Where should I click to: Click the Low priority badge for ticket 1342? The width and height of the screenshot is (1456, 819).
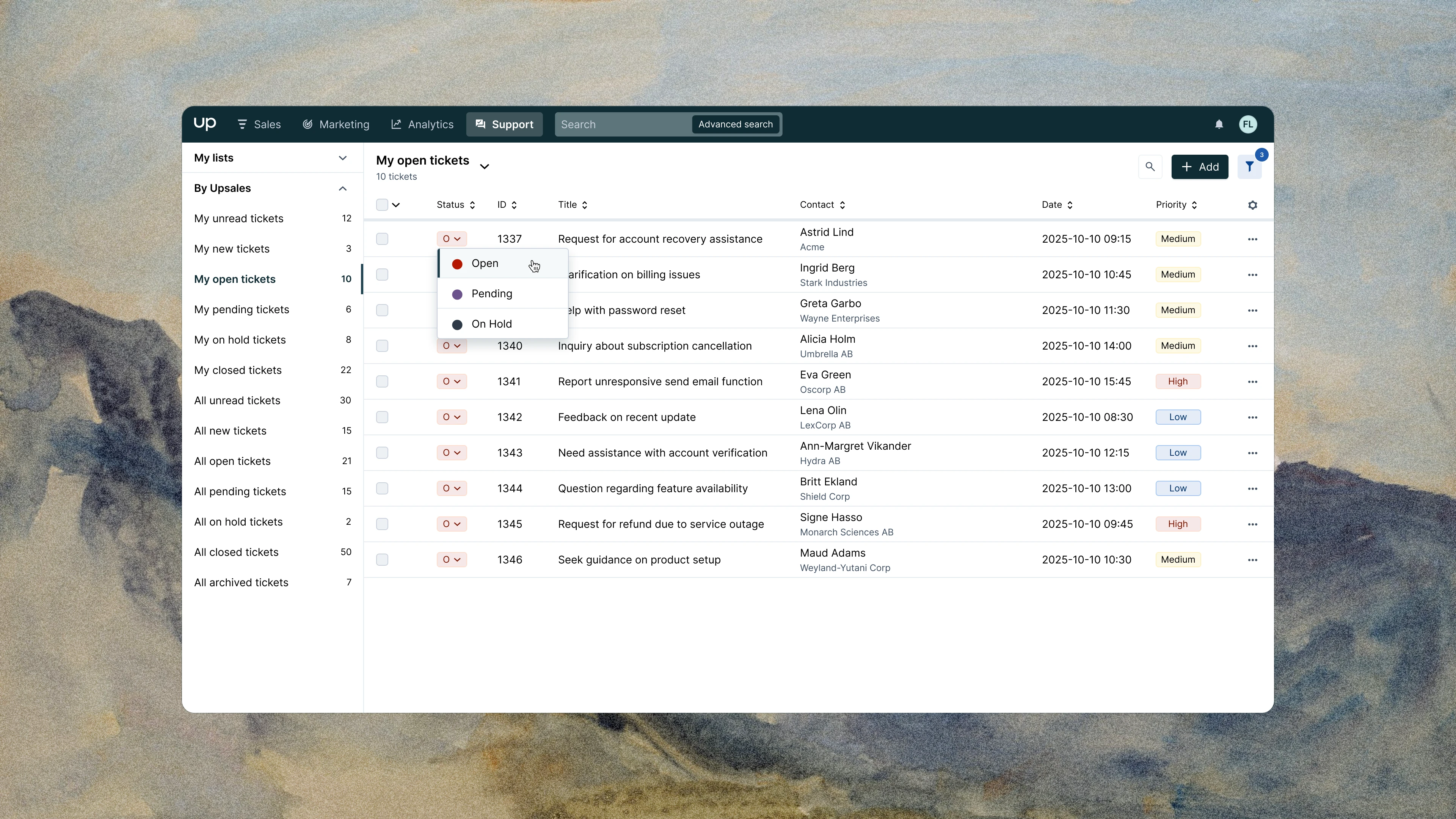point(1178,417)
